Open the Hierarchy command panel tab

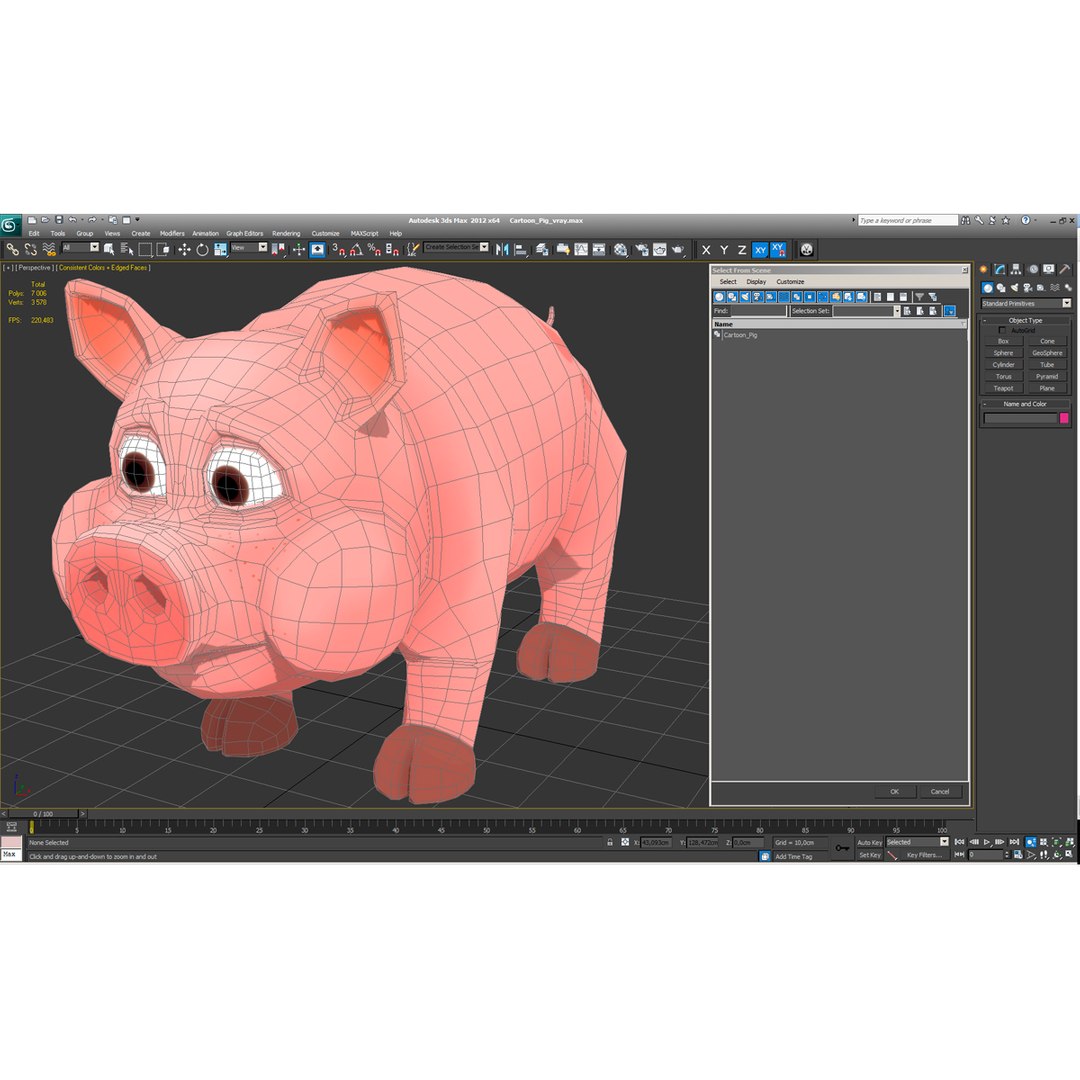click(x=1016, y=269)
